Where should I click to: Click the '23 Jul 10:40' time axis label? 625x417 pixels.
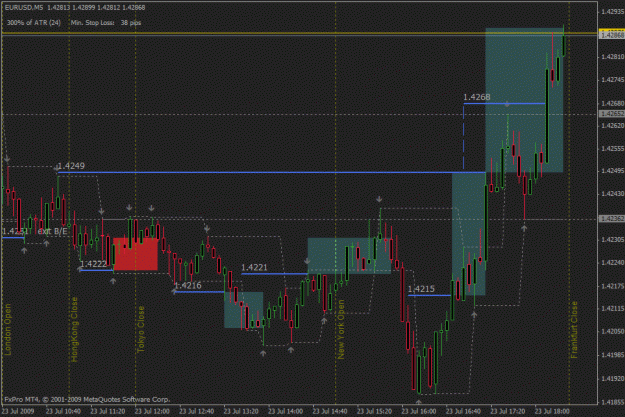pos(63,411)
